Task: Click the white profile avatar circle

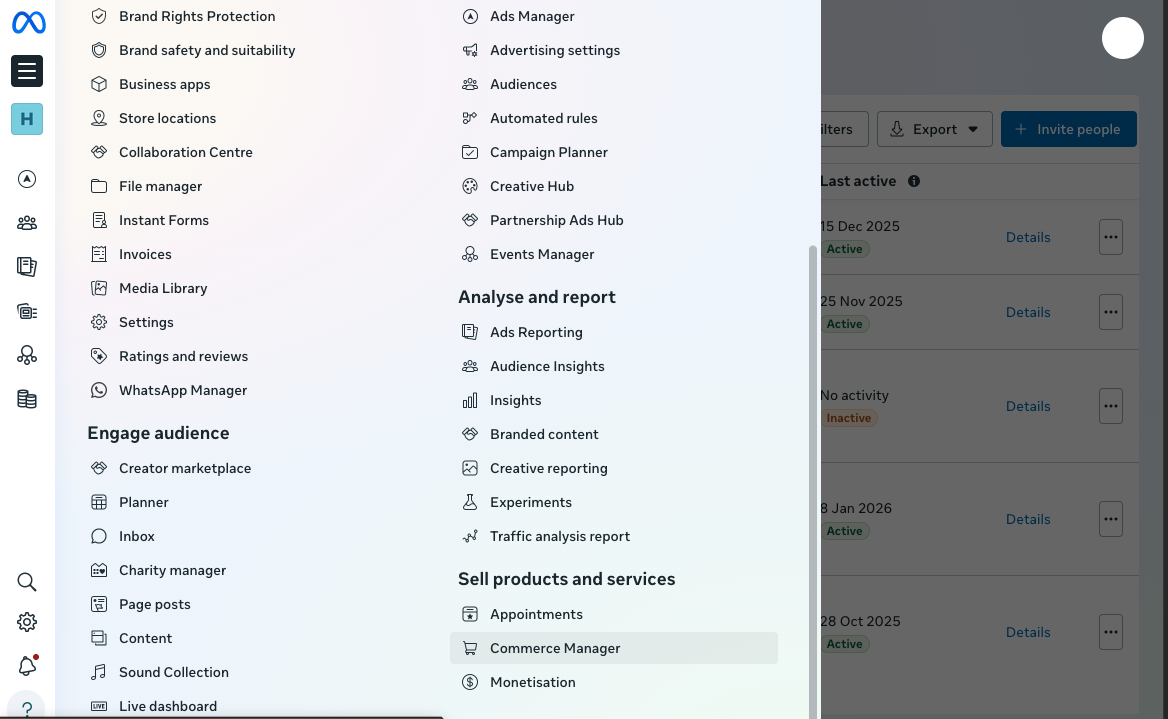Action: click(1122, 38)
